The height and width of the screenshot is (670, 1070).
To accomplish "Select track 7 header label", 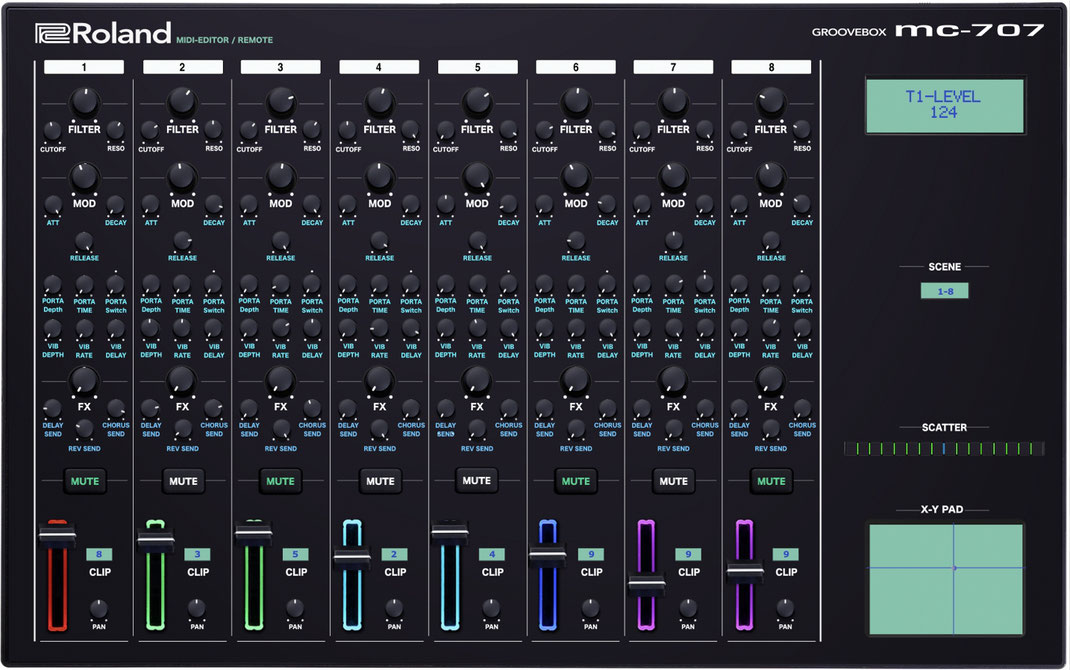I will coord(673,67).
